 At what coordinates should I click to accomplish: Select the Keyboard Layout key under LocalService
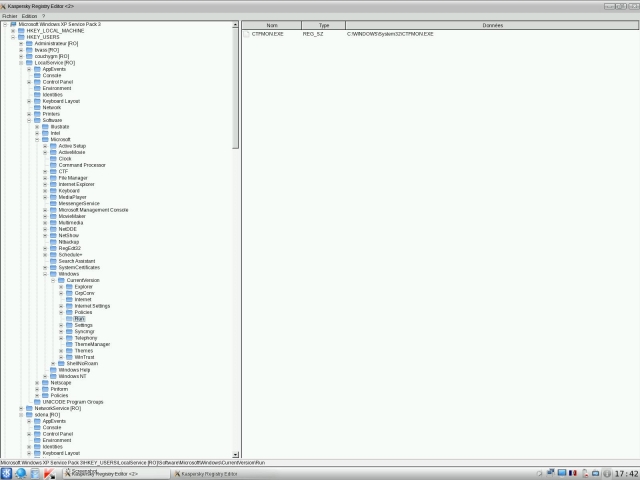coord(61,101)
